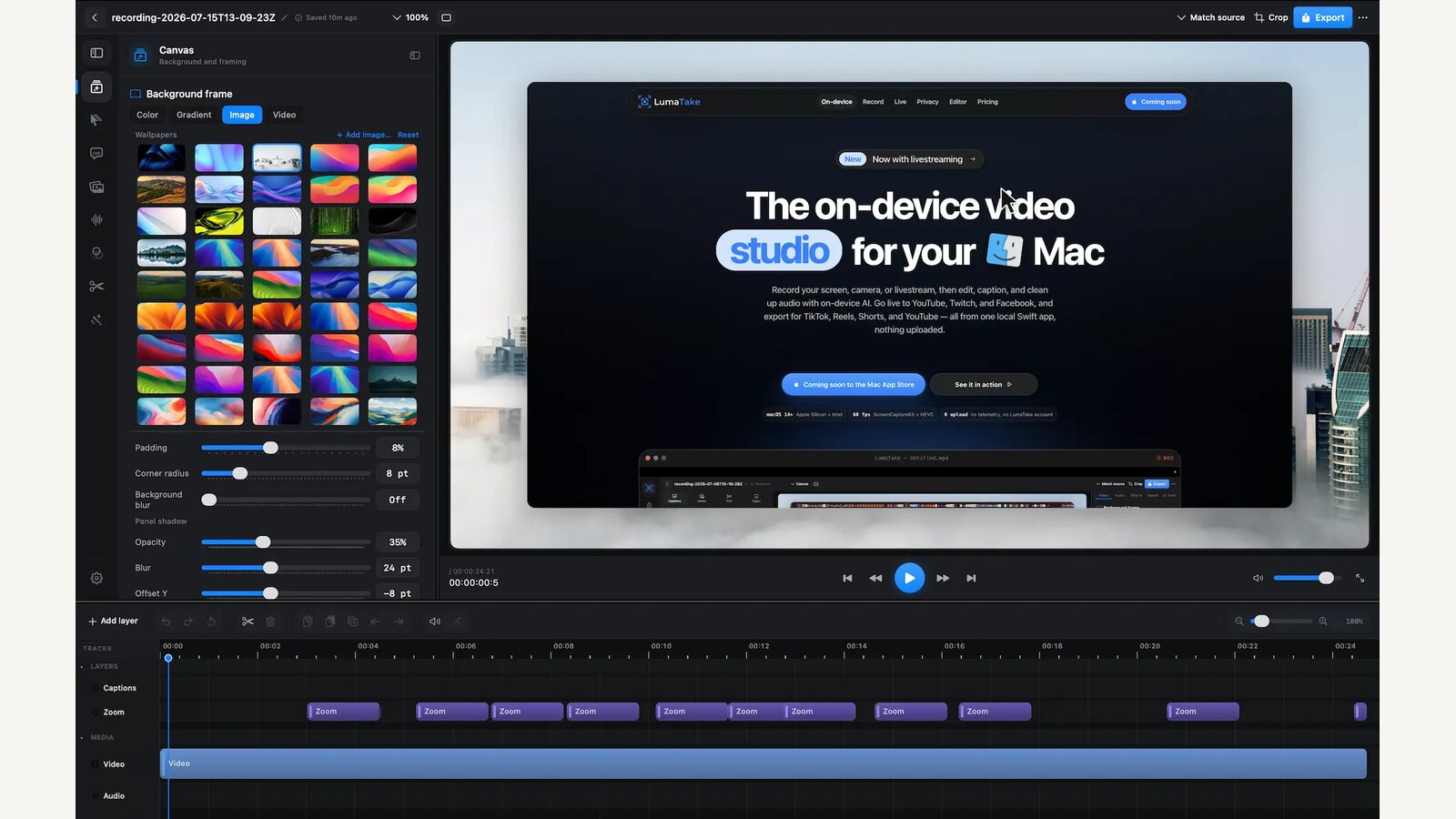
Task: Switch to the Gradient background tab
Action: tap(194, 115)
